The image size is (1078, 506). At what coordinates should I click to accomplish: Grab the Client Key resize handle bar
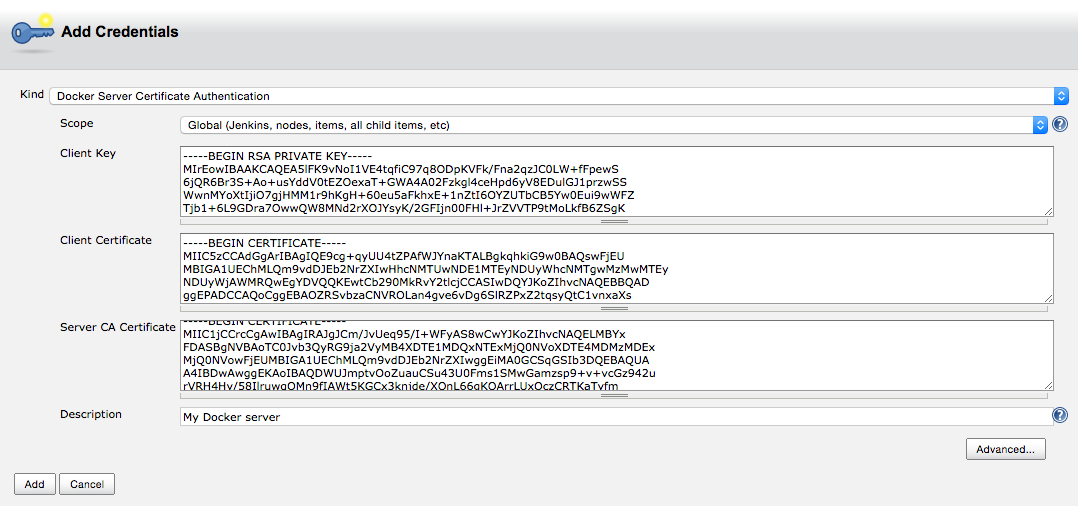(614, 221)
